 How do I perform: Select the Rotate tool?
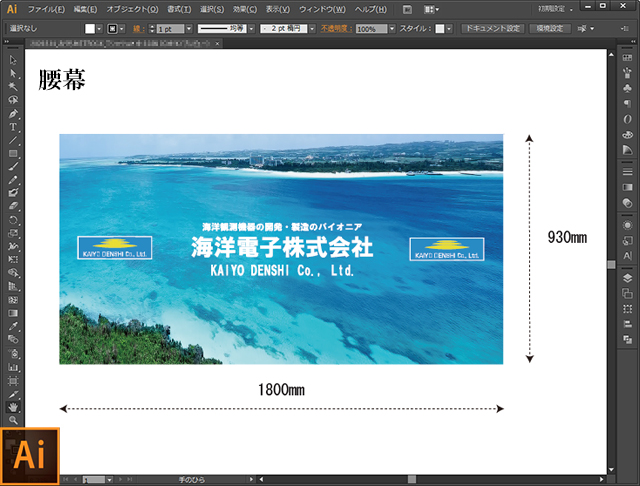tap(13, 220)
